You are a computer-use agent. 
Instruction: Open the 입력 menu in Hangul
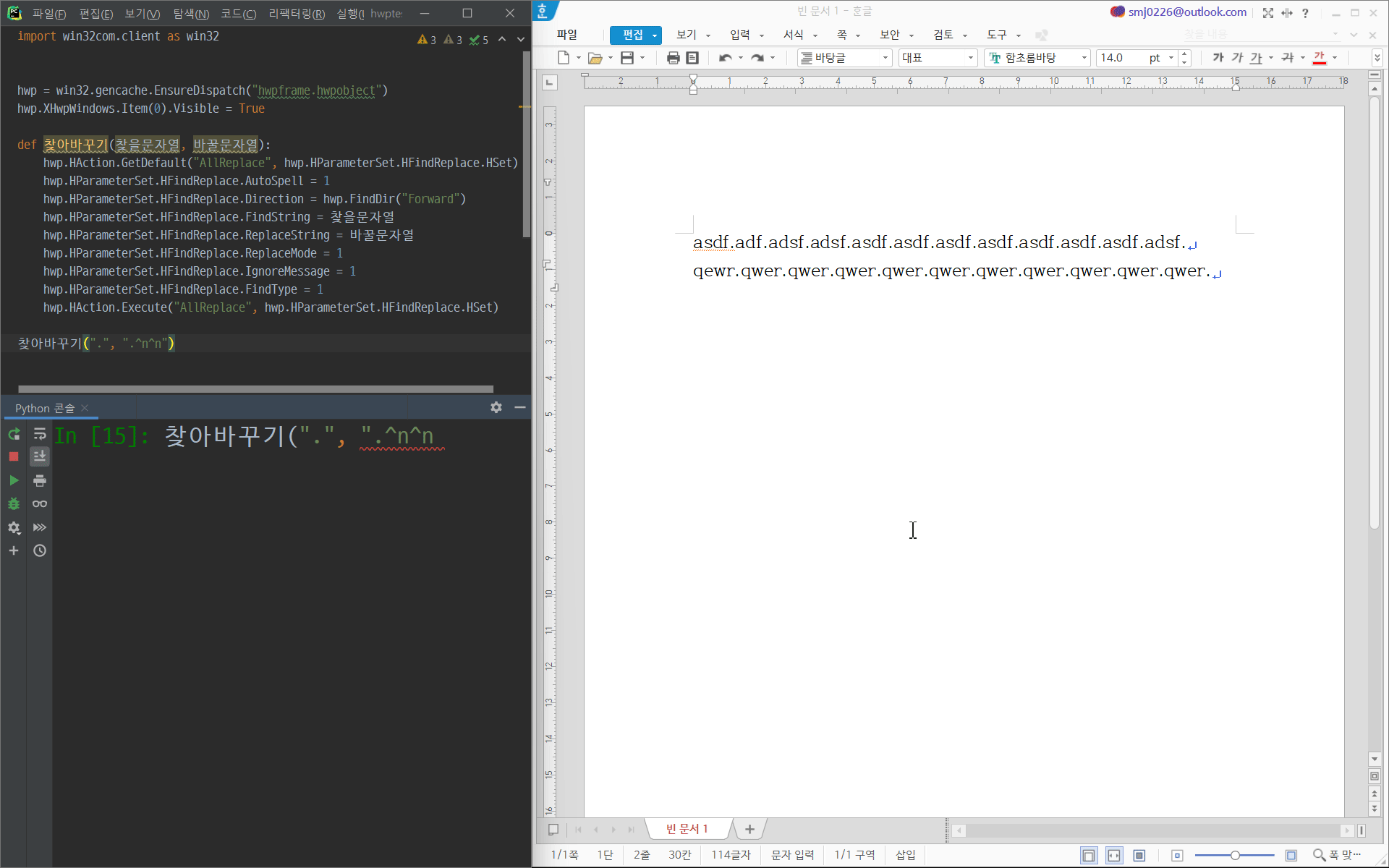point(740,35)
